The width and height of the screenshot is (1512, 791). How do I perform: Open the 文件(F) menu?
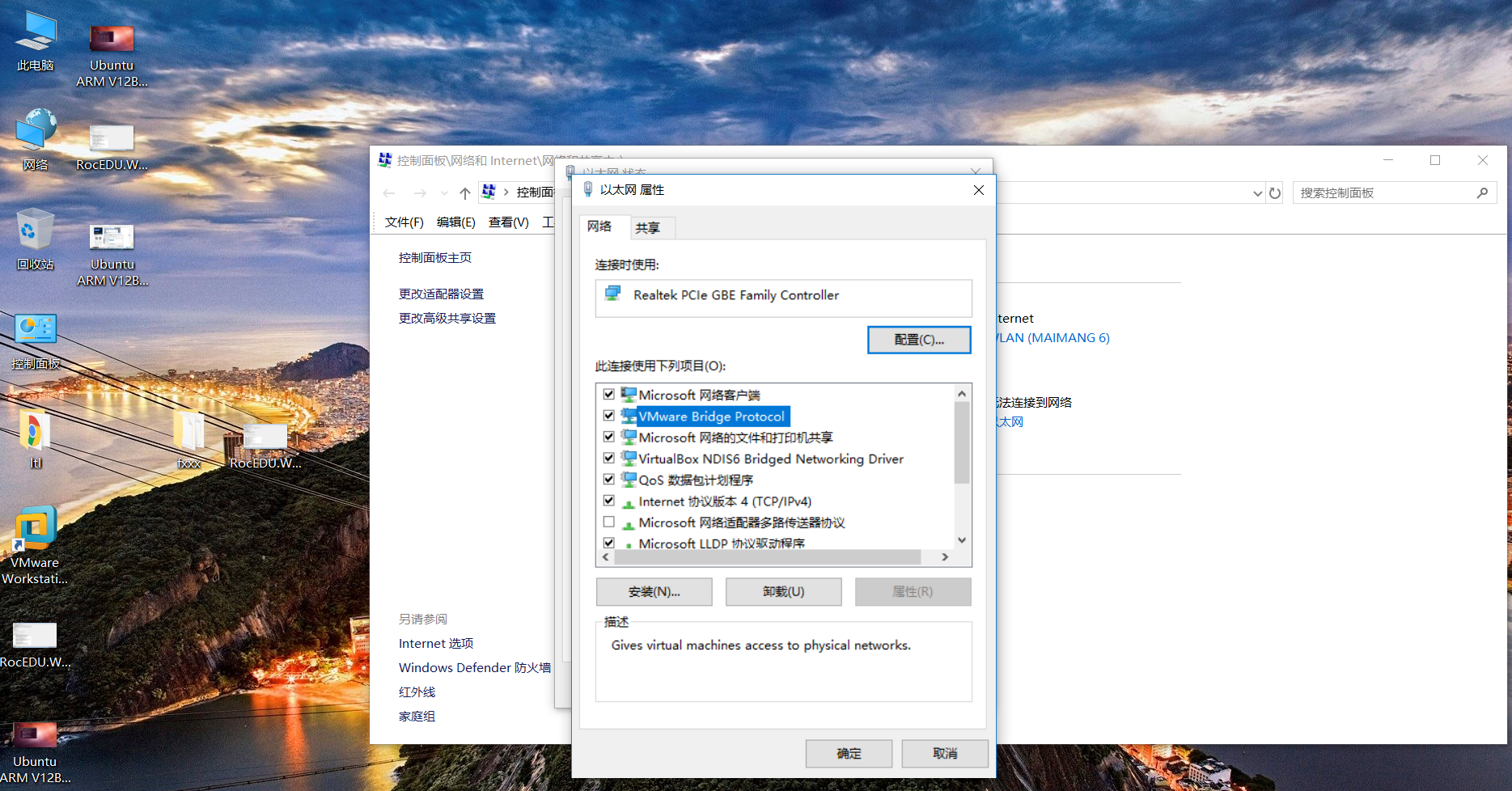pyautogui.click(x=404, y=222)
